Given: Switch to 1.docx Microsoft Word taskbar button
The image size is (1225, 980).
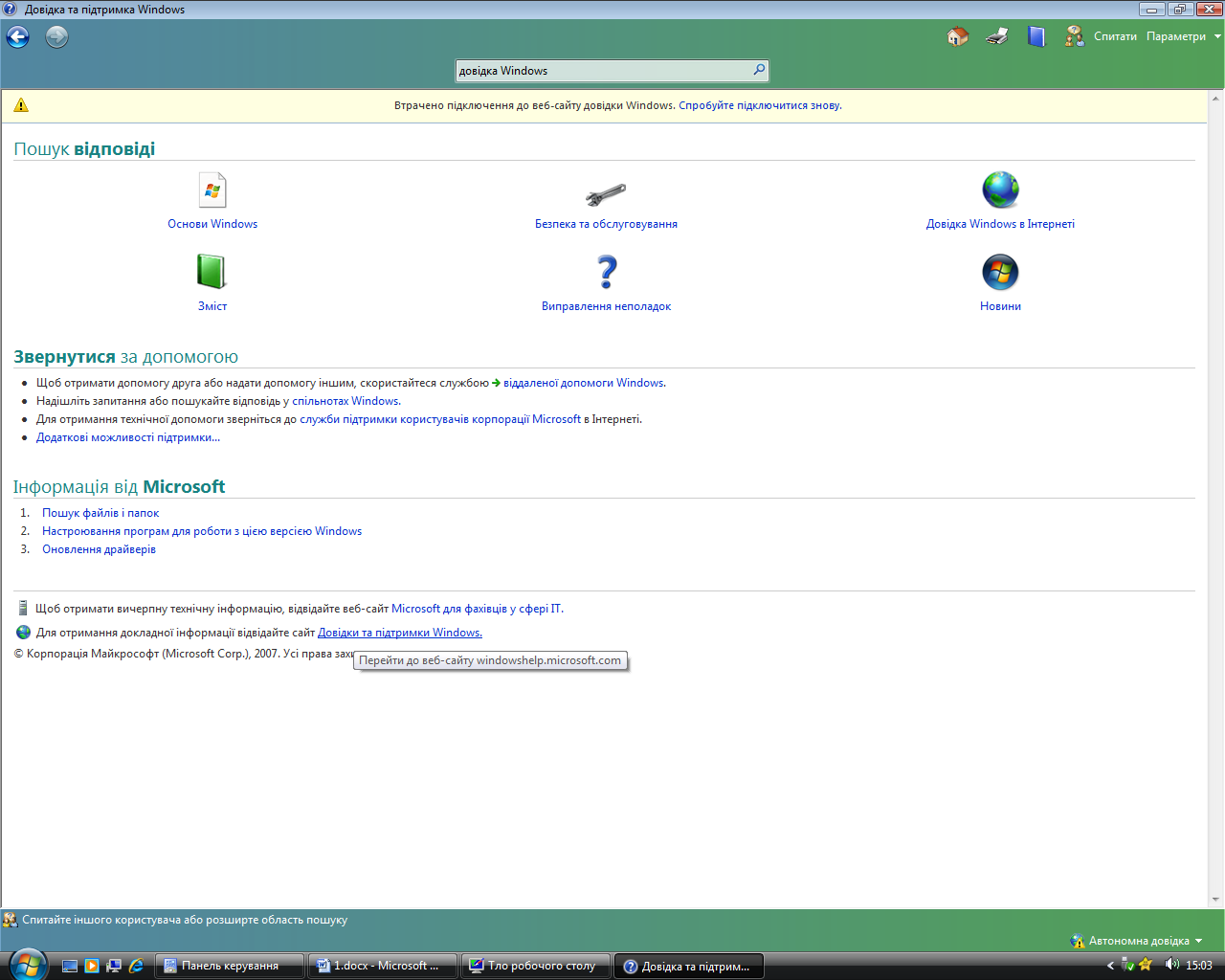Looking at the screenshot, I should pos(382,966).
